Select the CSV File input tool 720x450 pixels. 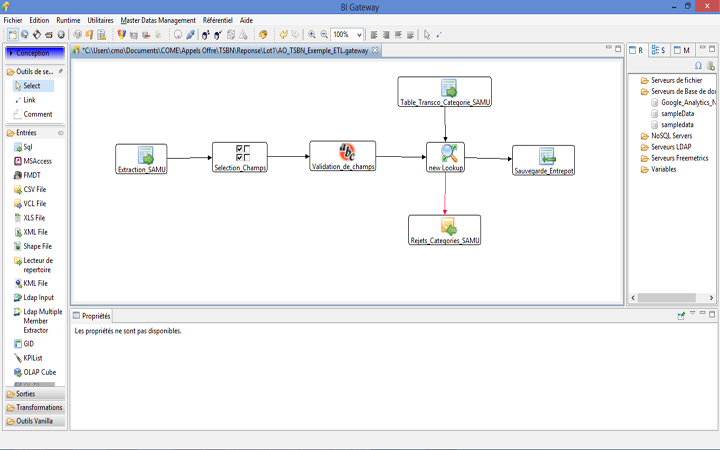(x=30, y=189)
